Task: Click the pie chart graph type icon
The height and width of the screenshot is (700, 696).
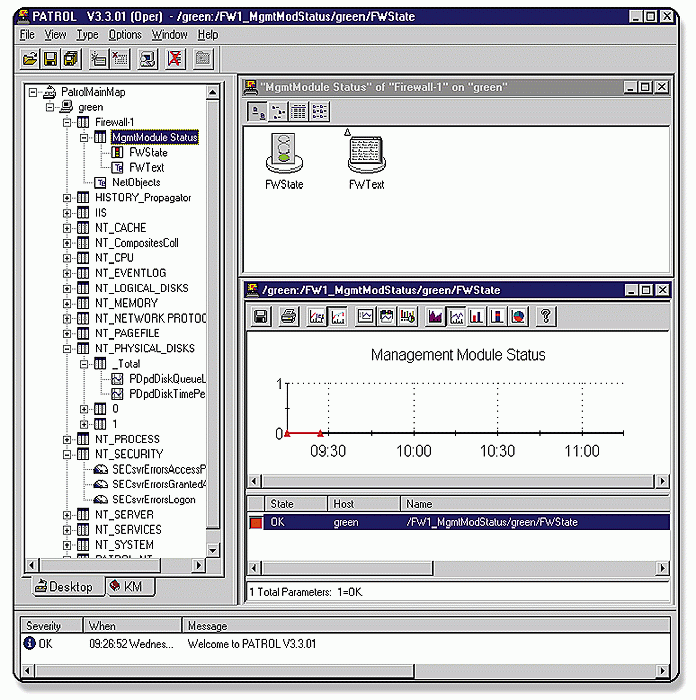Action: click(x=518, y=317)
